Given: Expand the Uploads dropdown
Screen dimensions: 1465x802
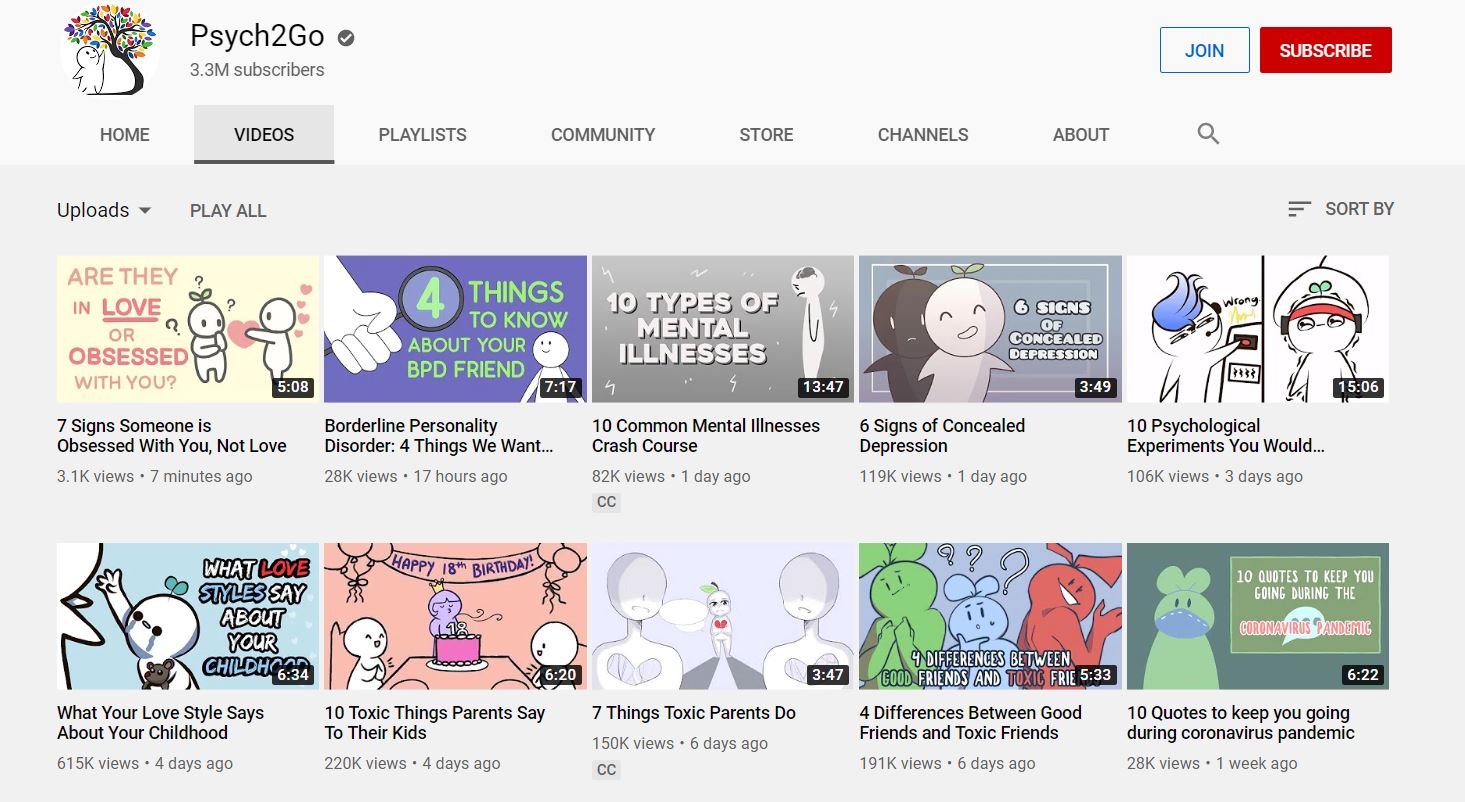Looking at the screenshot, I should click(x=104, y=210).
